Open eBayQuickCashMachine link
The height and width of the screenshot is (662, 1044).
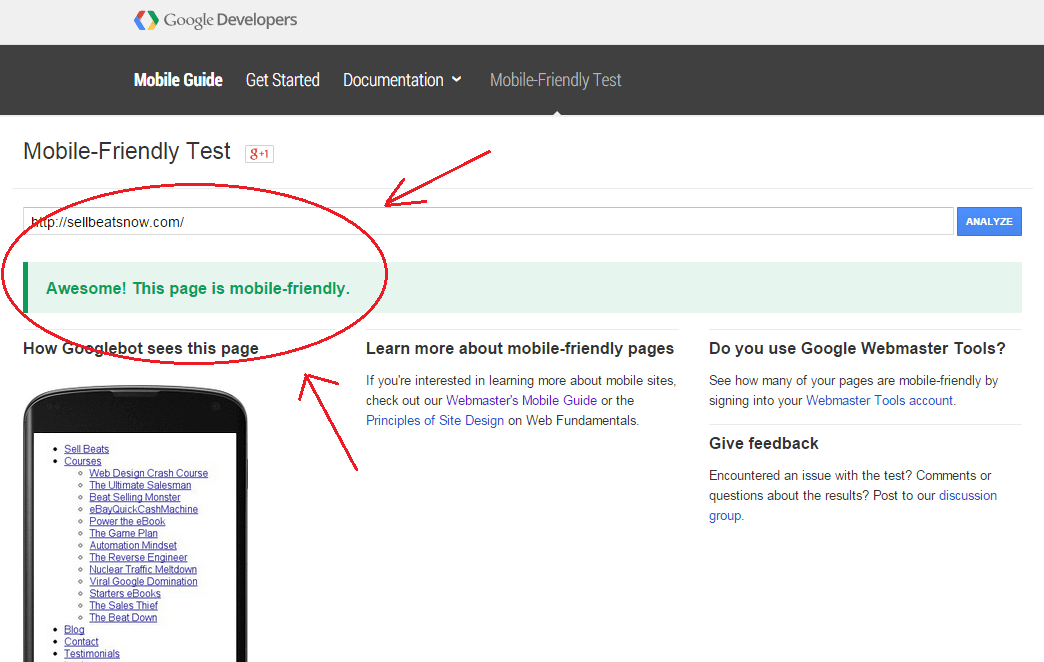pos(143,509)
